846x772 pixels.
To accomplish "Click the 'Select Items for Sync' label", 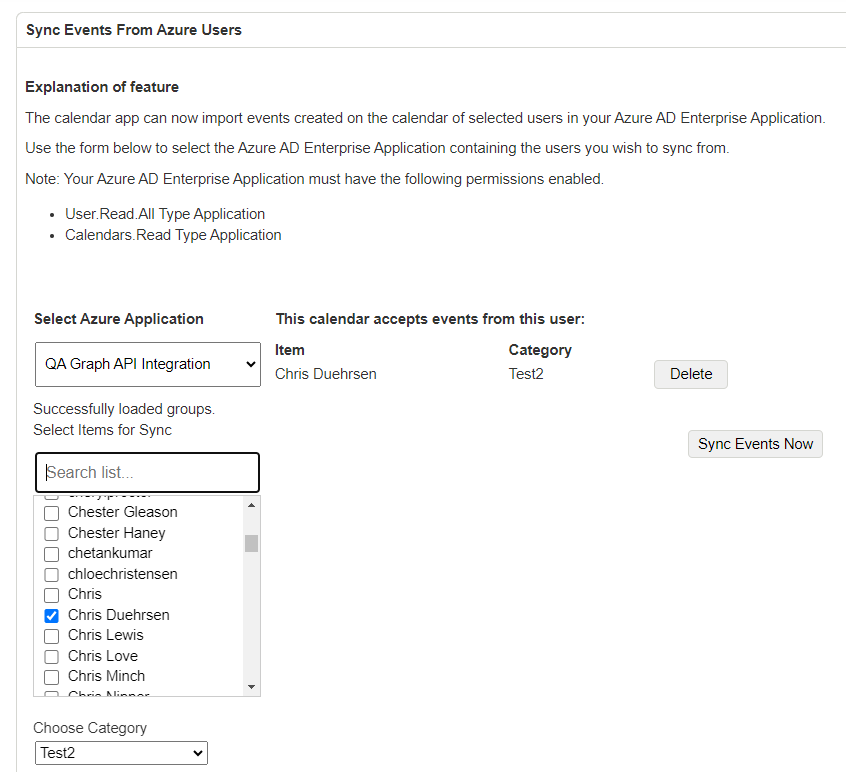I will (x=103, y=430).
